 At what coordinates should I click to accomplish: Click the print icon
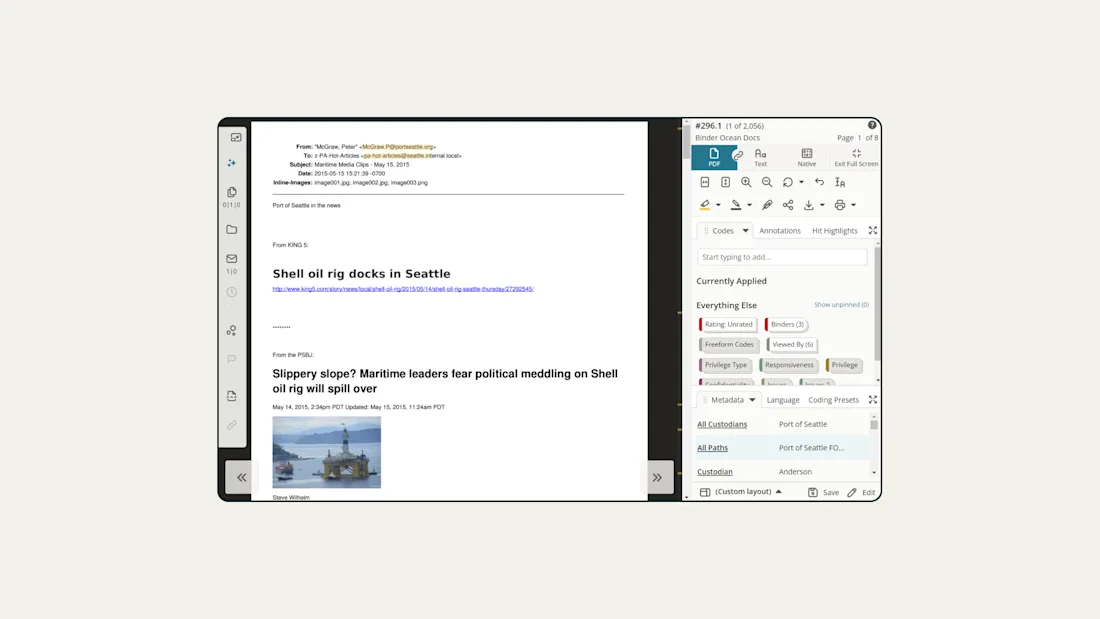pos(840,205)
